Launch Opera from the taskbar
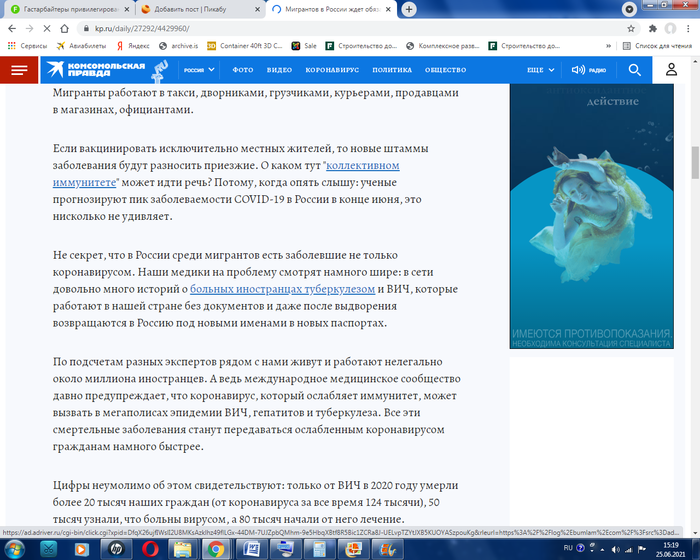The image size is (700, 560). pyautogui.click(x=150, y=549)
